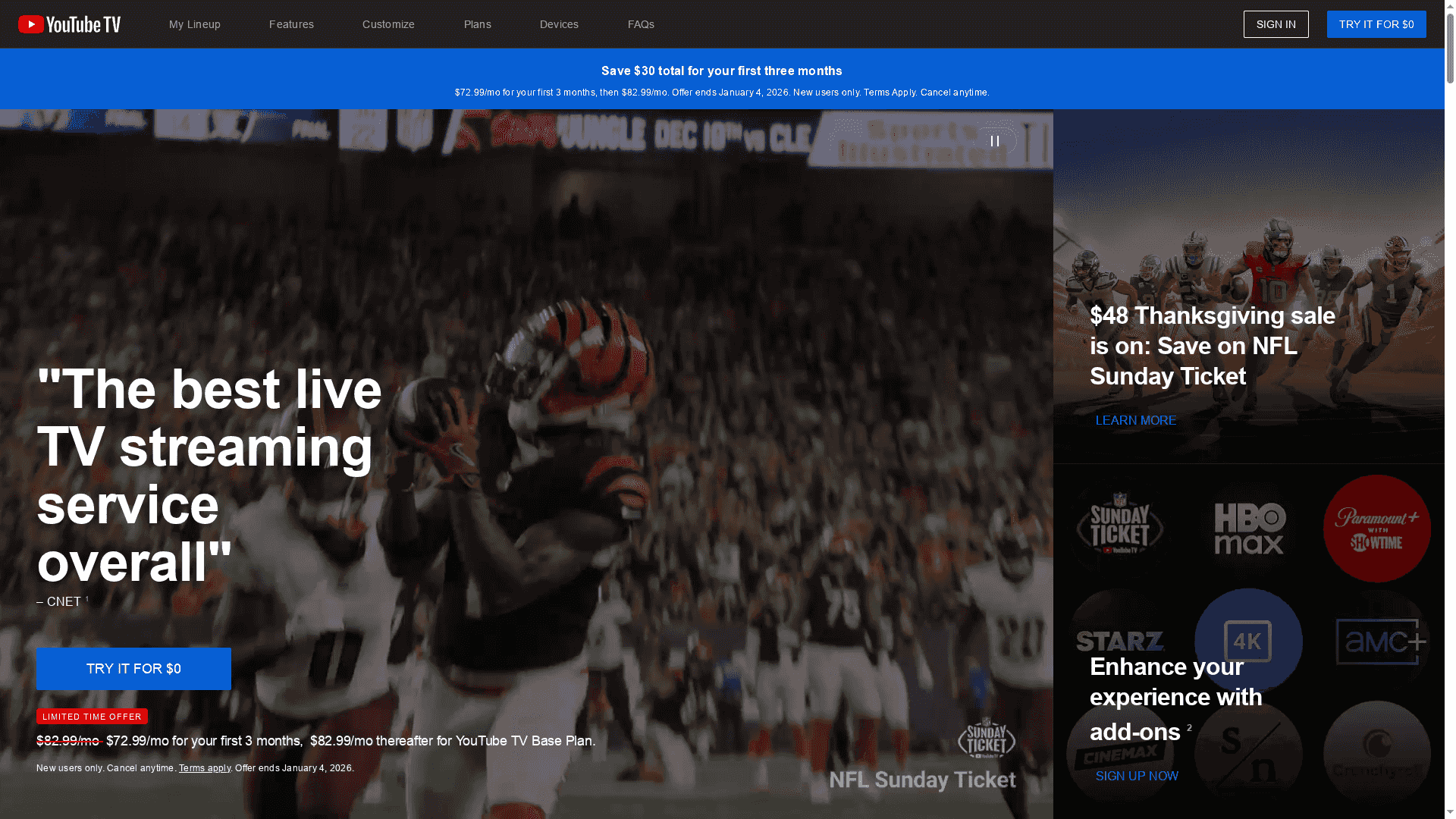This screenshot has height=819, width=1456.
Task: Click the 4K Plus add-on icon
Action: (1249, 641)
